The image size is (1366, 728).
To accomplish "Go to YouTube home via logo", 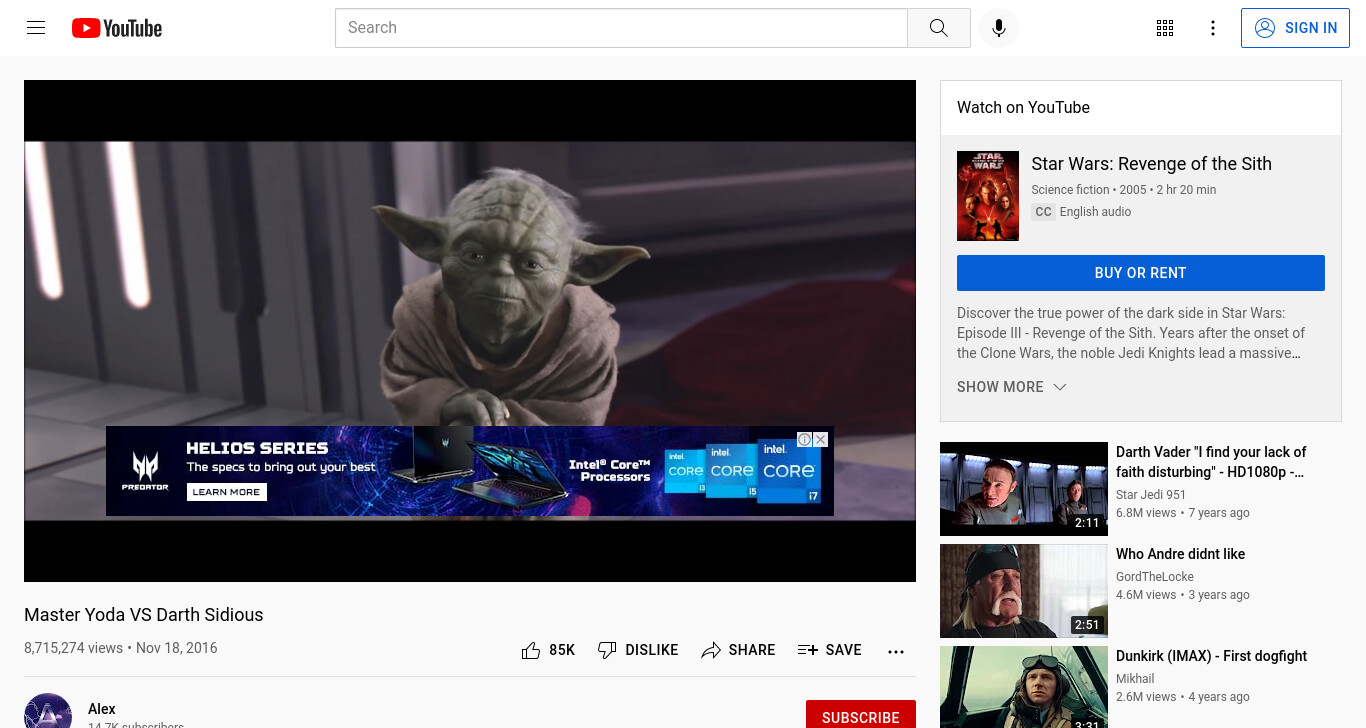I will pos(117,28).
